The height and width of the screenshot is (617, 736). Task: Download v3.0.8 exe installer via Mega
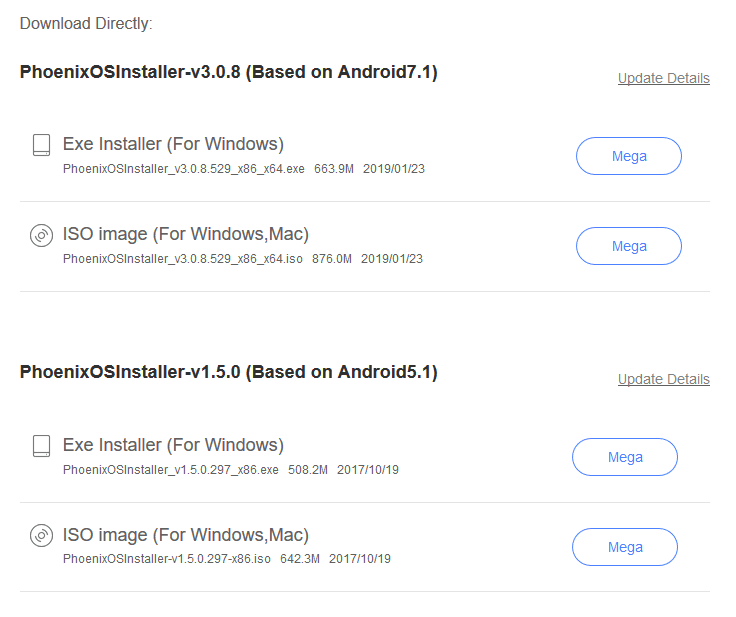(x=629, y=156)
